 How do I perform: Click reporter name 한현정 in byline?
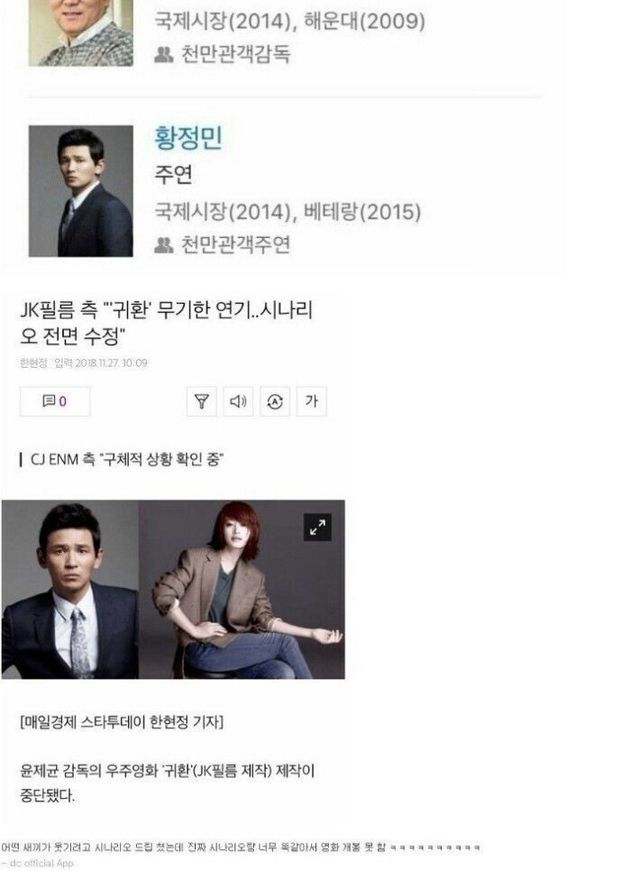click(33, 363)
